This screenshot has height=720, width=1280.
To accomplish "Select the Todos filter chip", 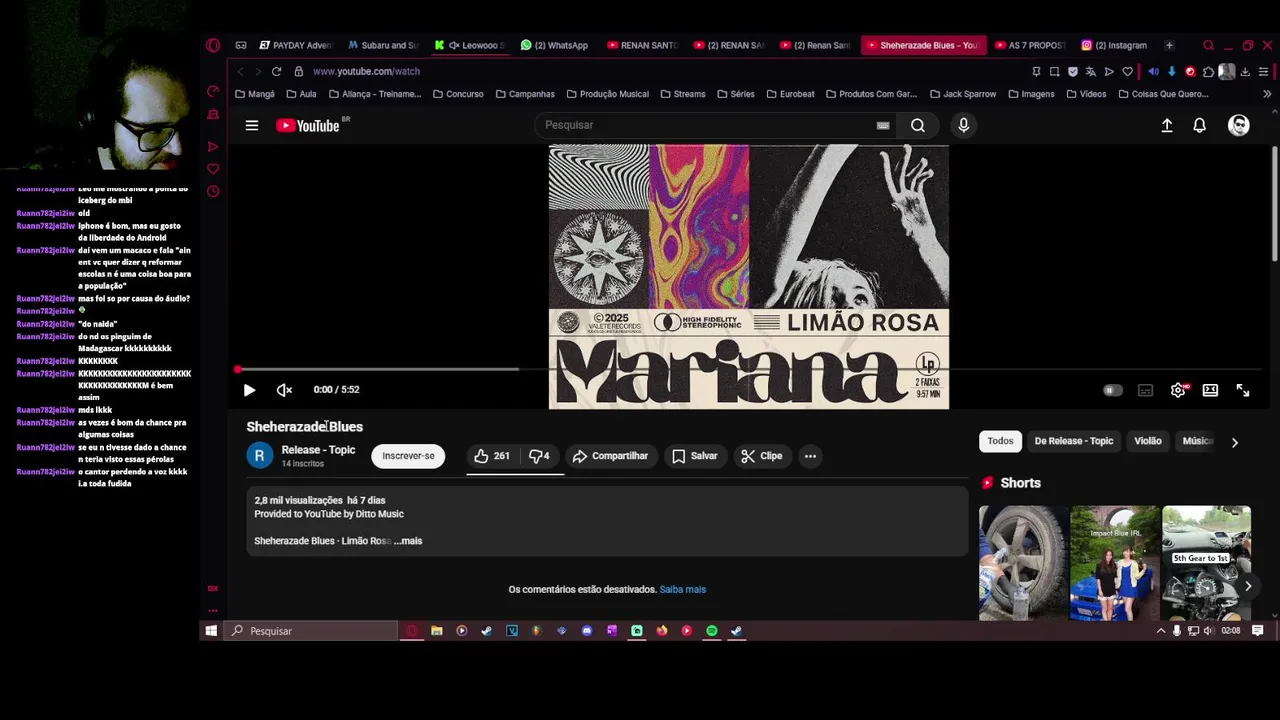I will click(1000, 441).
